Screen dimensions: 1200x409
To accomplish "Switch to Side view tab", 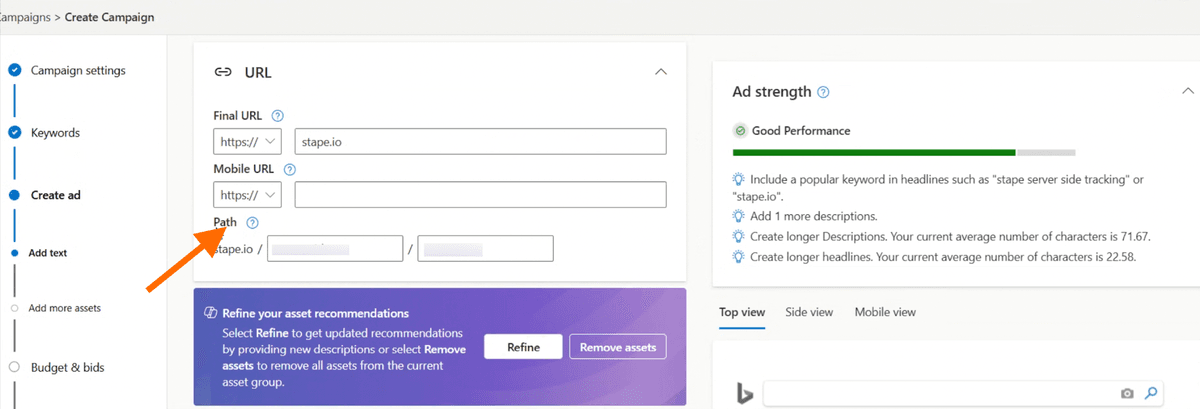I will (809, 312).
